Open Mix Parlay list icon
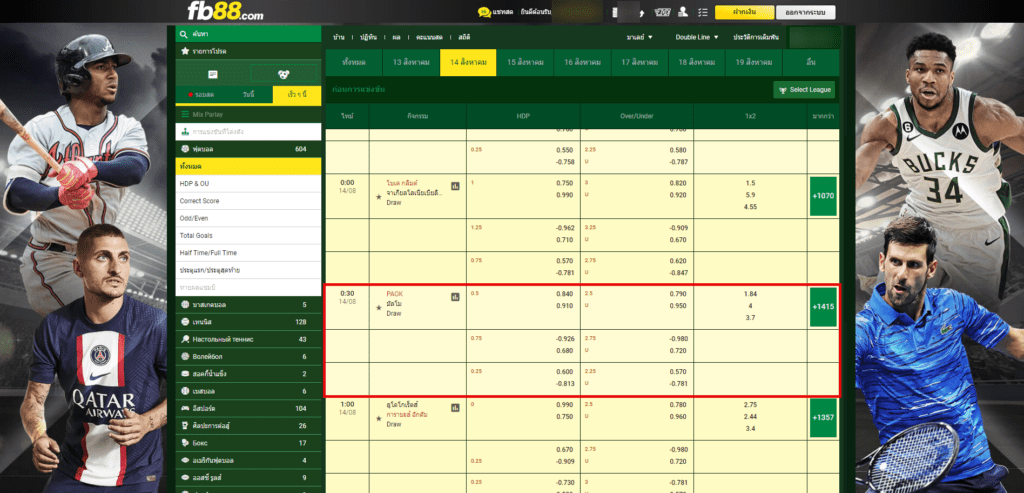The height and width of the screenshot is (493, 1024). pos(185,114)
